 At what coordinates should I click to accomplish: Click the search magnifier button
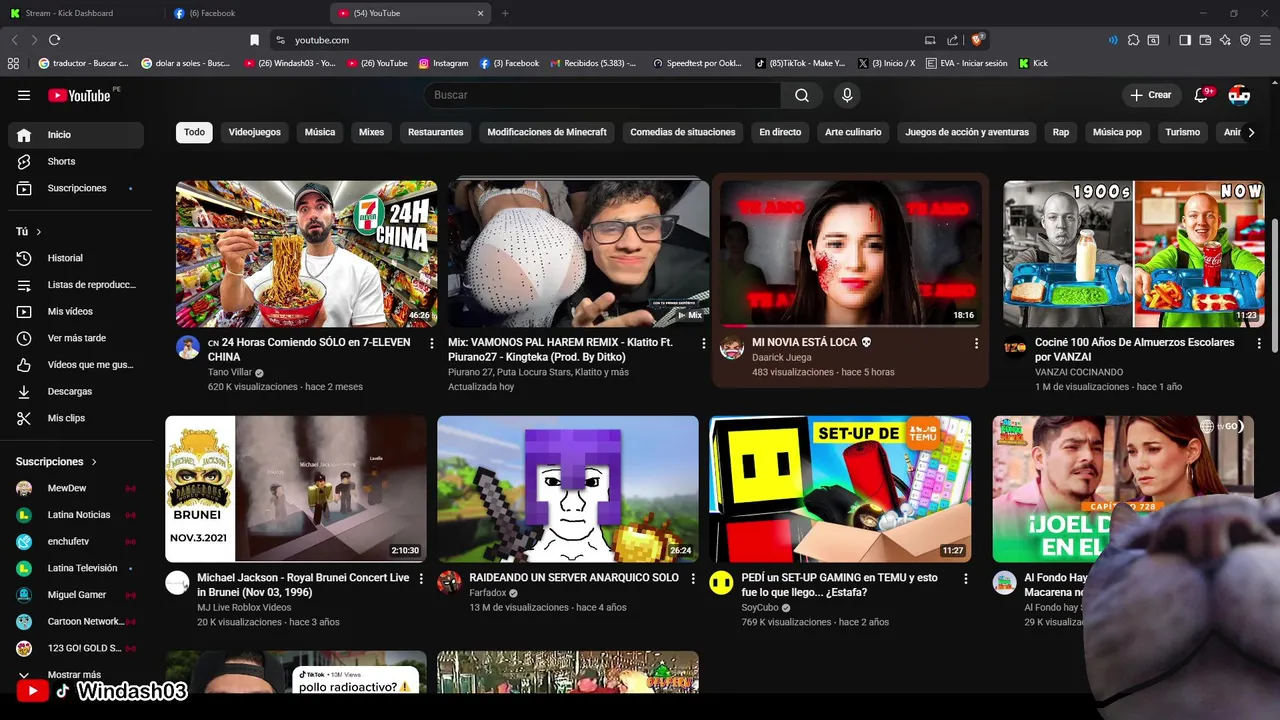coord(802,95)
